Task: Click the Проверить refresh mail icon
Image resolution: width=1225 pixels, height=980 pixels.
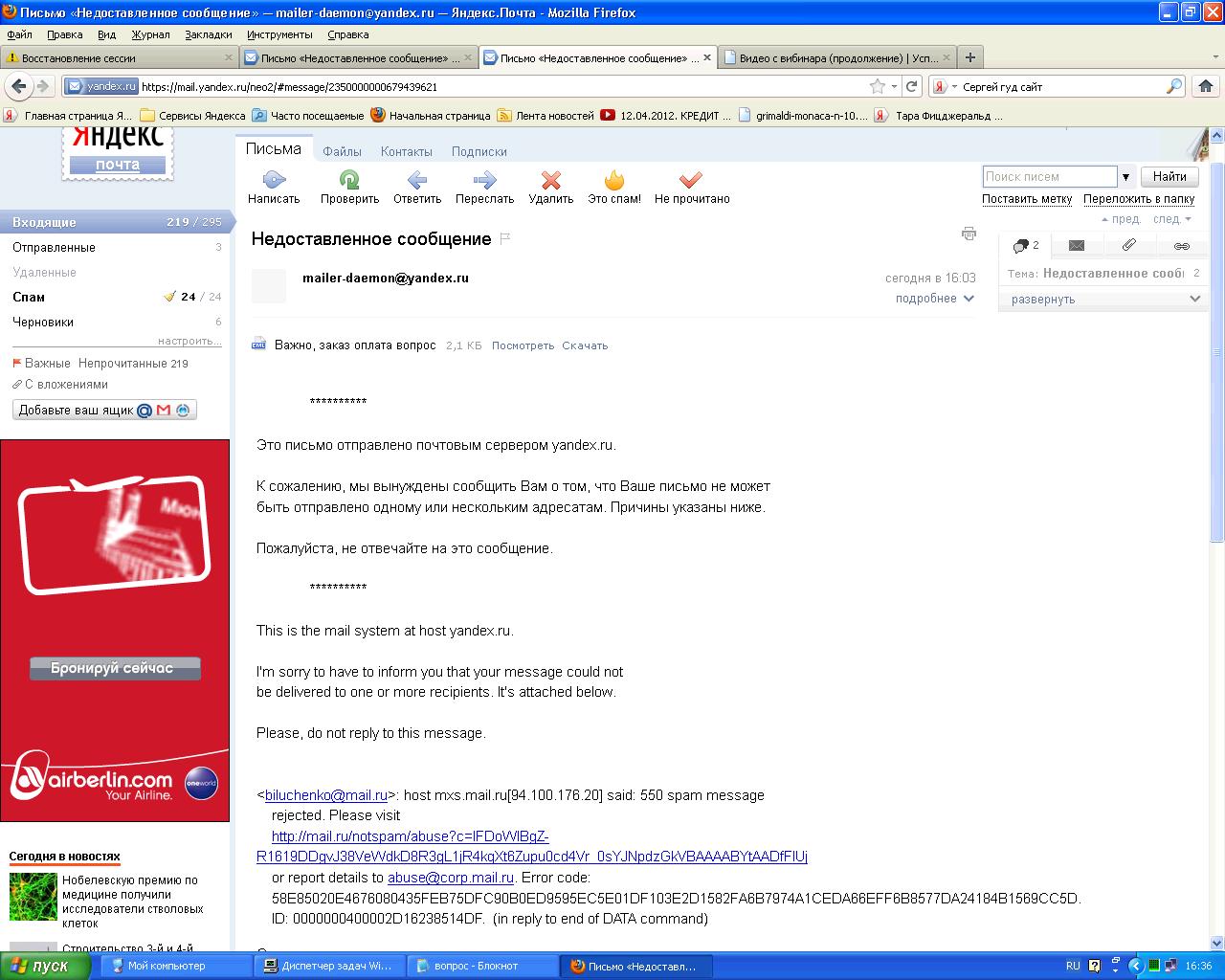Action: coord(349,179)
